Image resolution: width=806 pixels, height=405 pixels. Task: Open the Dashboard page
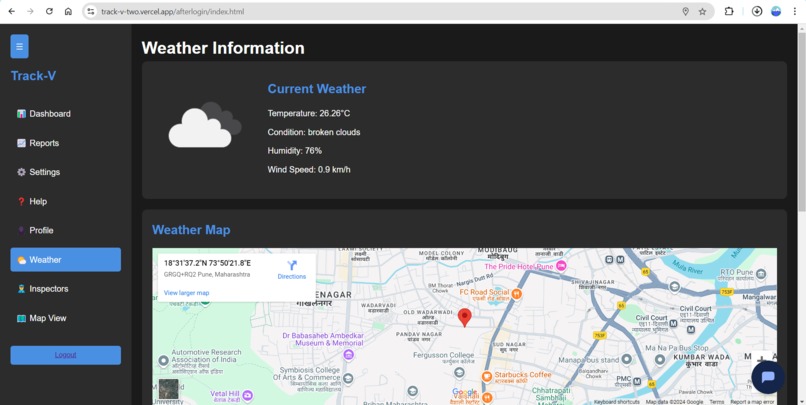[x=66, y=114]
